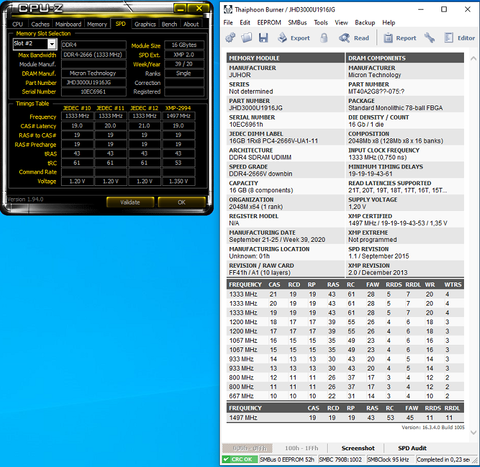
Task: Click the scroll down arrow in report pane
Action: (473, 432)
